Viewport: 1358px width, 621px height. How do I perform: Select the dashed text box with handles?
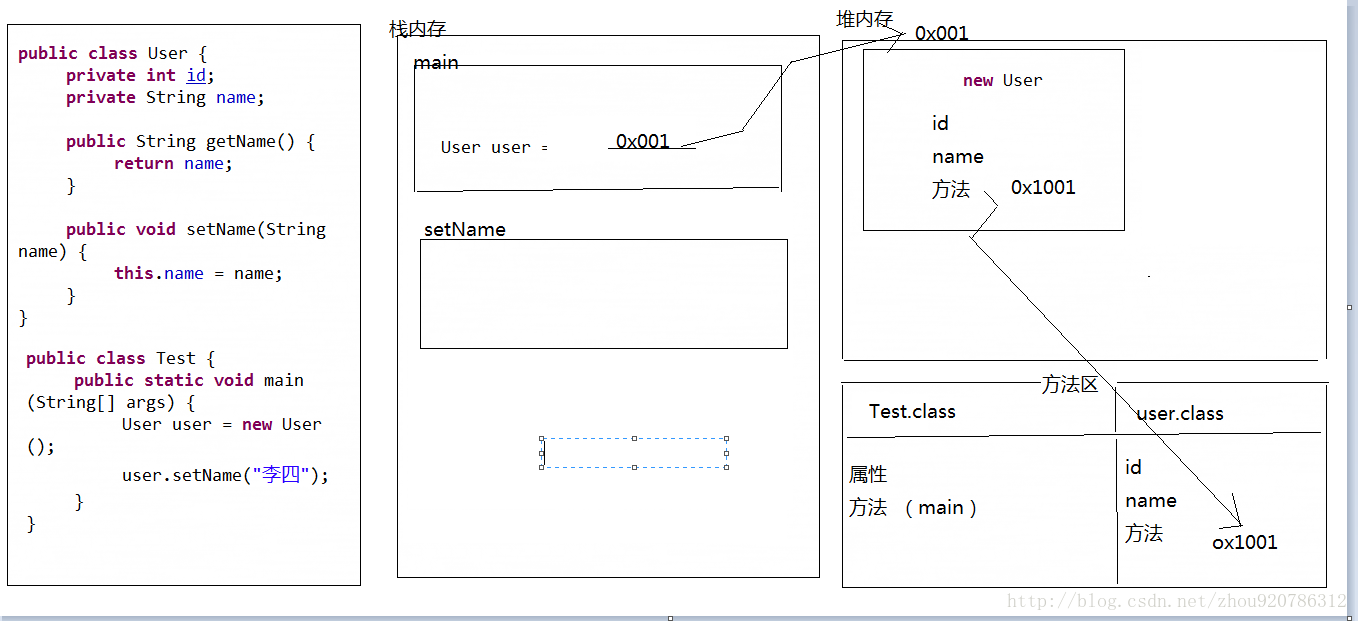point(634,453)
